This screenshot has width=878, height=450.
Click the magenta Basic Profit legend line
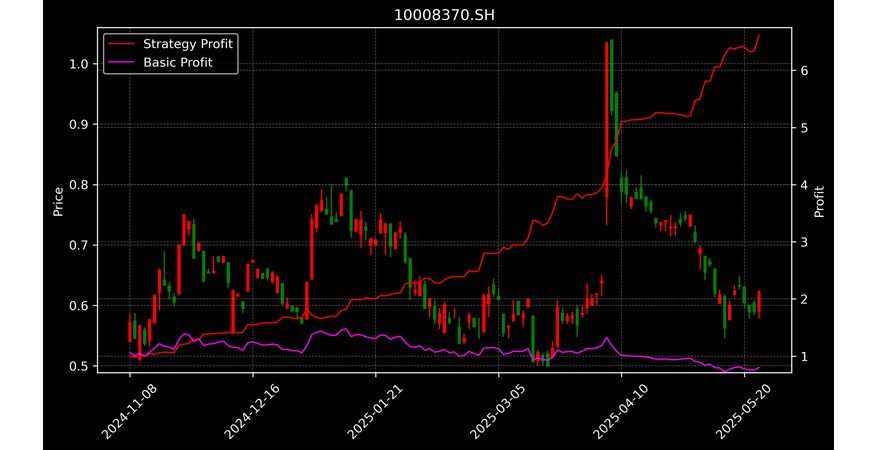pos(122,63)
